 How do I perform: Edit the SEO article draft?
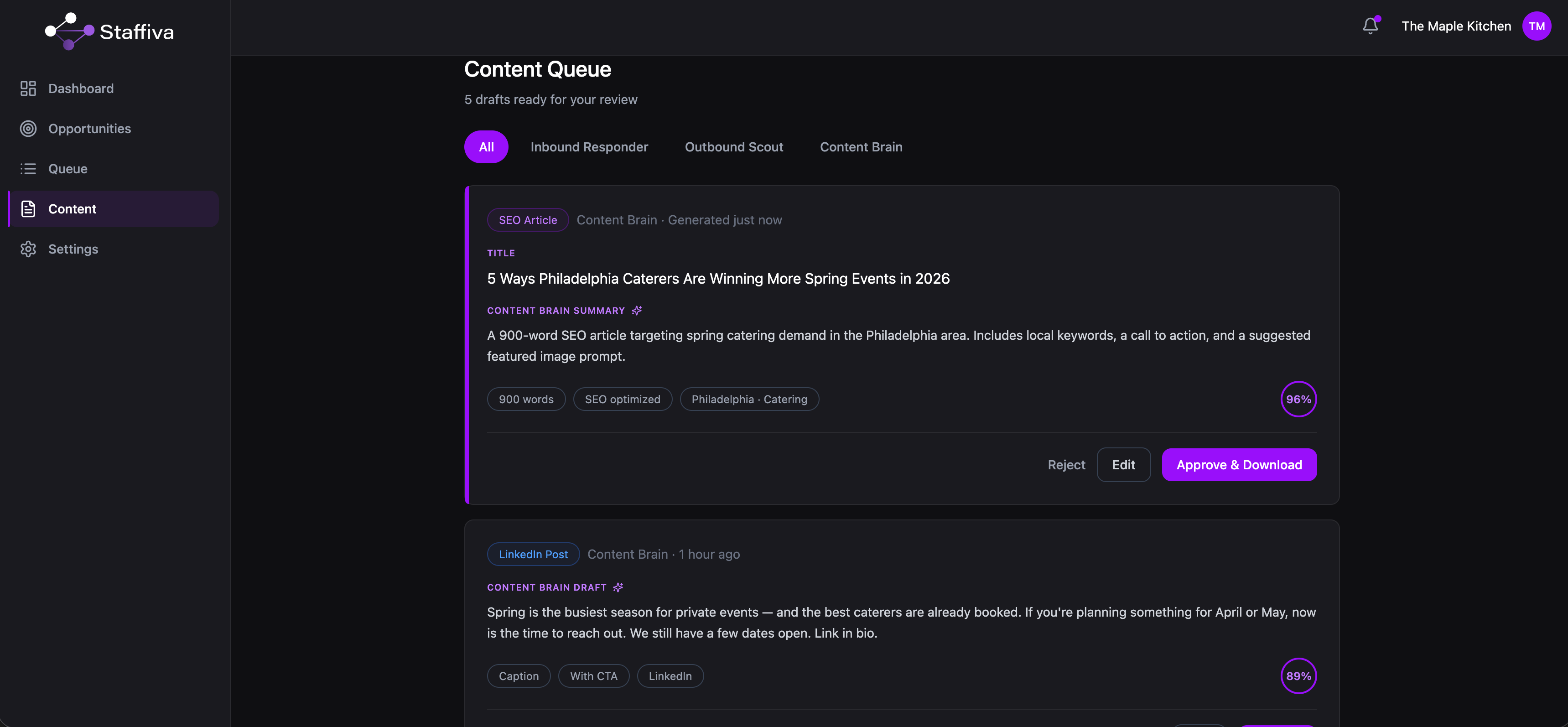pos(1124,465)
